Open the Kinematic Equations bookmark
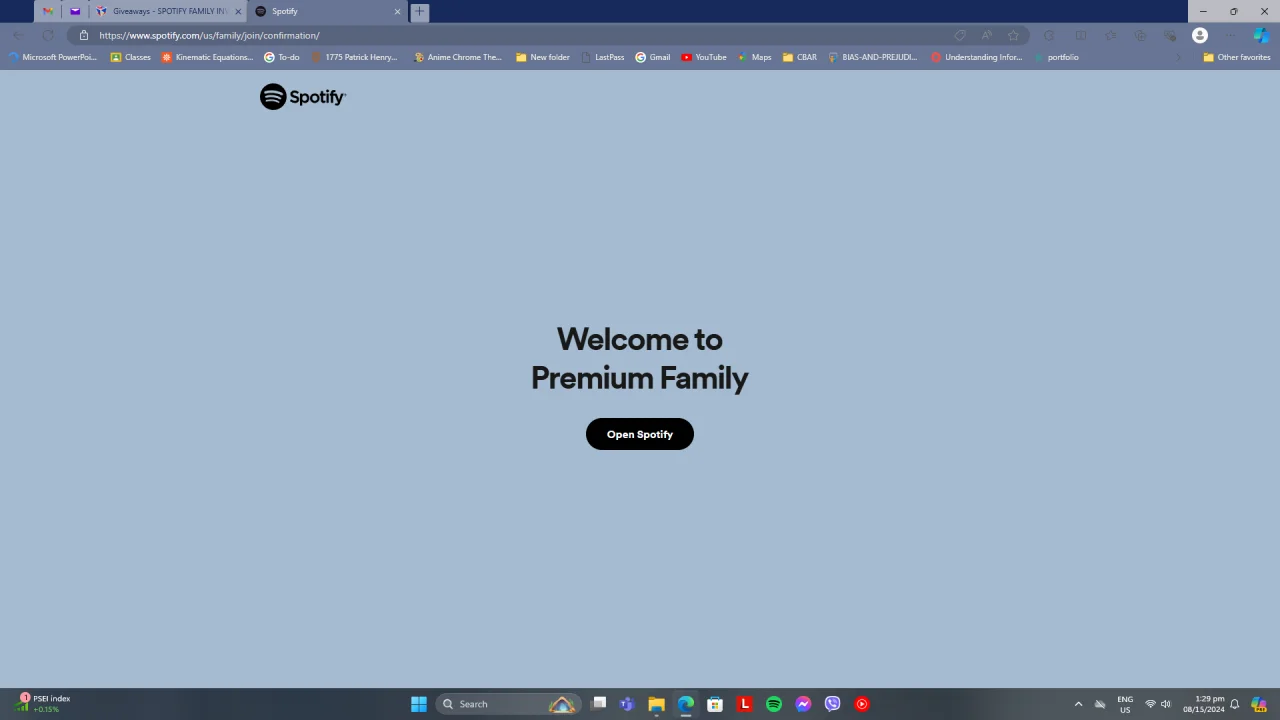This screenshot has width=1280, height=720. 208,57
